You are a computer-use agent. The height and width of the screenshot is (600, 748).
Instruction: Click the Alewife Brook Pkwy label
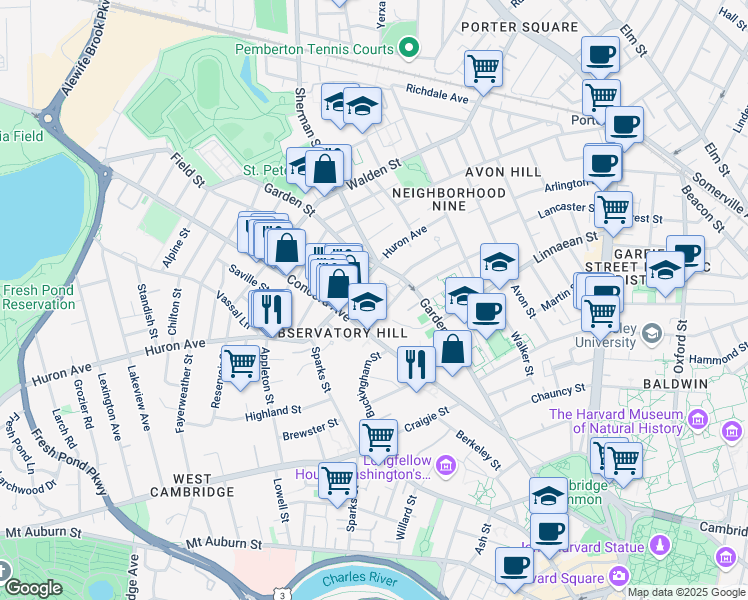(x=85, y=48)
